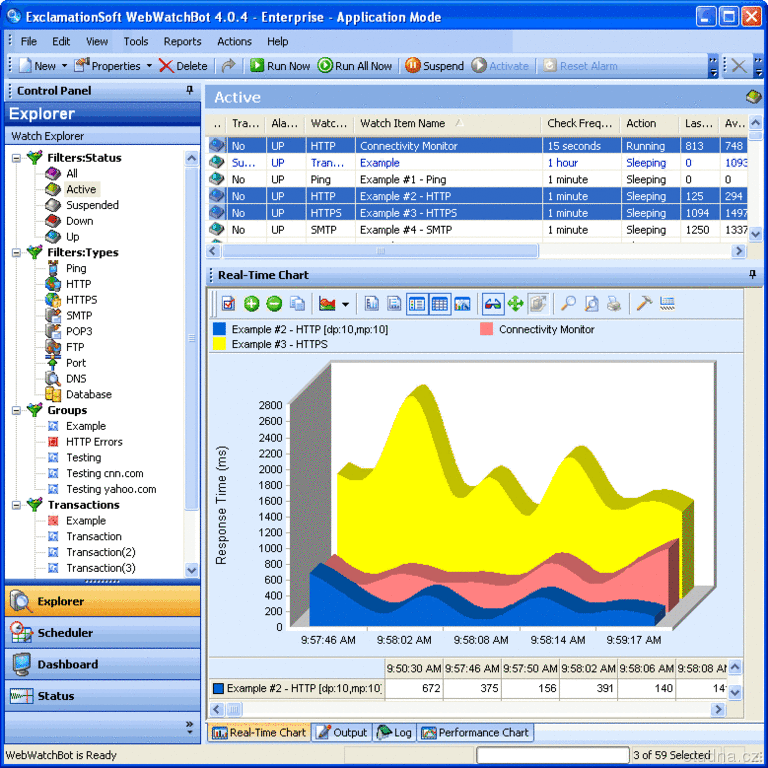Click the green minus chart toolbar icon
Image resolution: width=768 pixels, height=768 pixels.
(274, 304)
